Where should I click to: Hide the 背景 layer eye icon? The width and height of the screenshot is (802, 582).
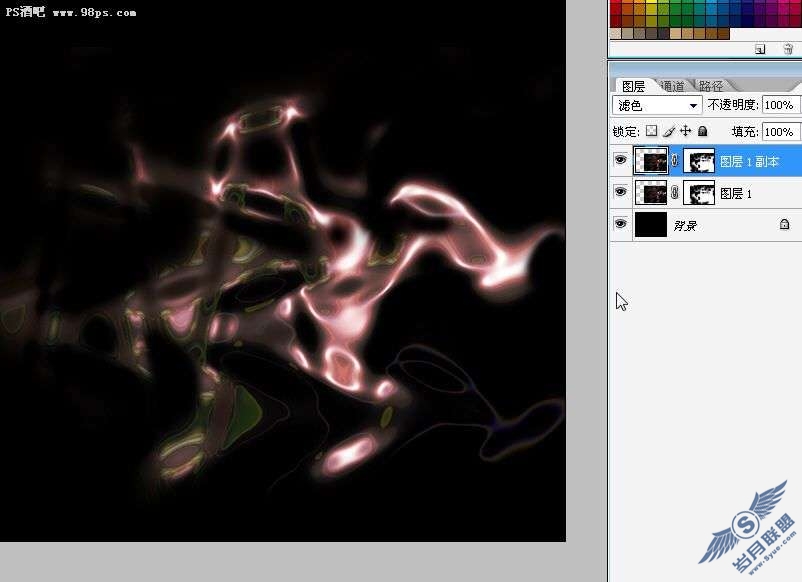[620, 224]
